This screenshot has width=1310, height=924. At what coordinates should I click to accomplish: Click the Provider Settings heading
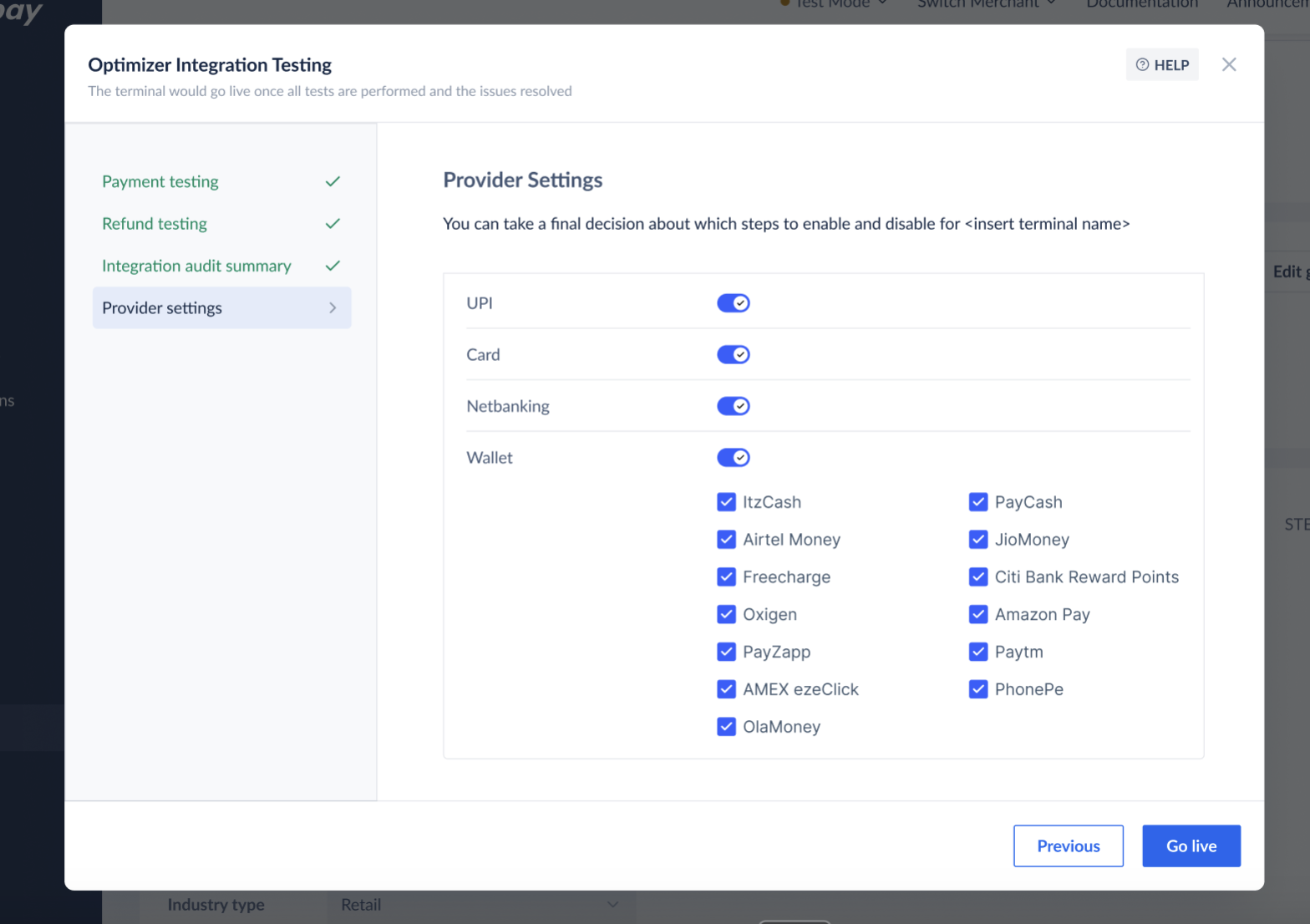pyautogui.click(x=522, y=180)
